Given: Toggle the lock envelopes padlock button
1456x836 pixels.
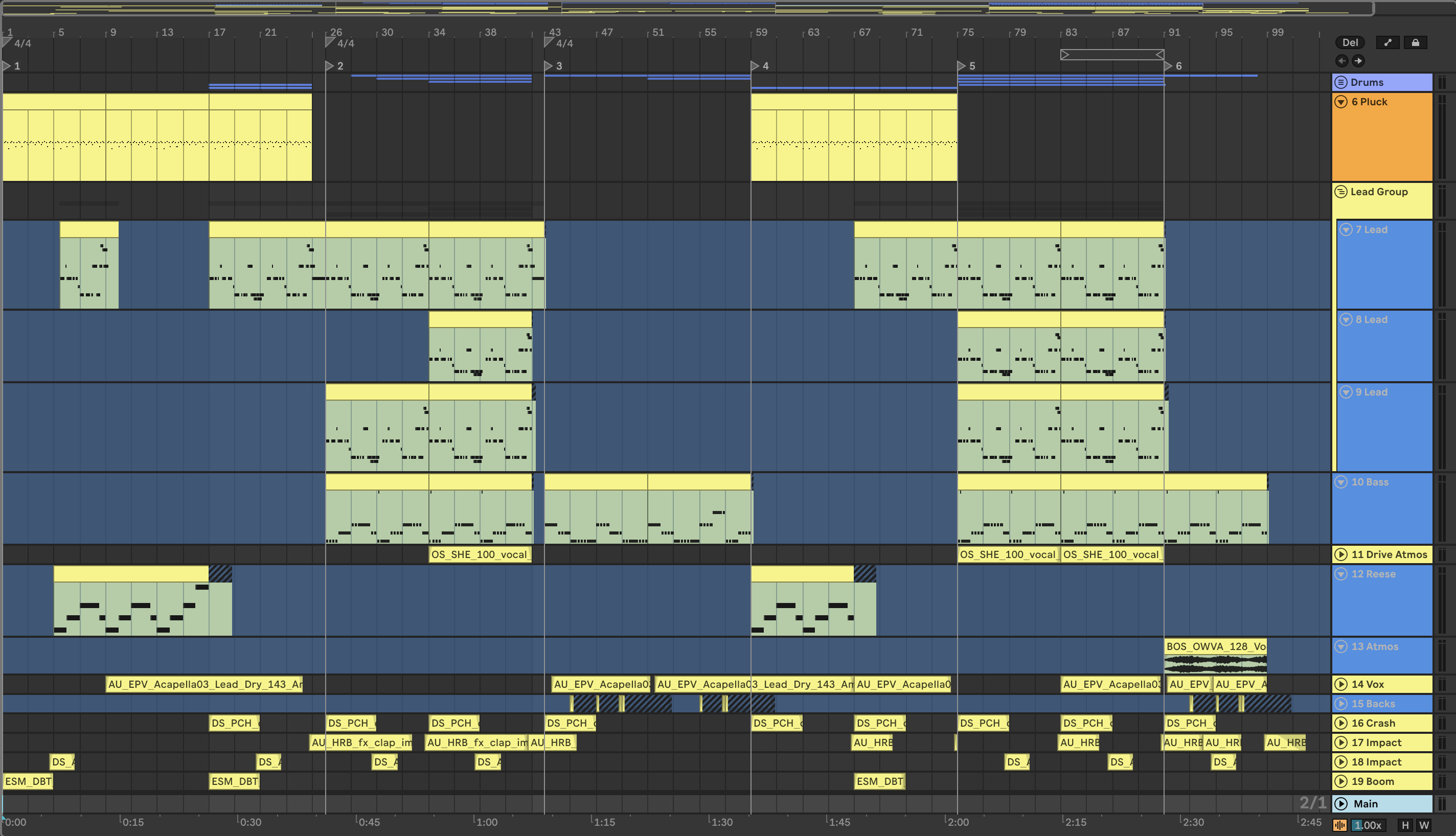Looking at the screenshot, I should [x=1415, y=42].
